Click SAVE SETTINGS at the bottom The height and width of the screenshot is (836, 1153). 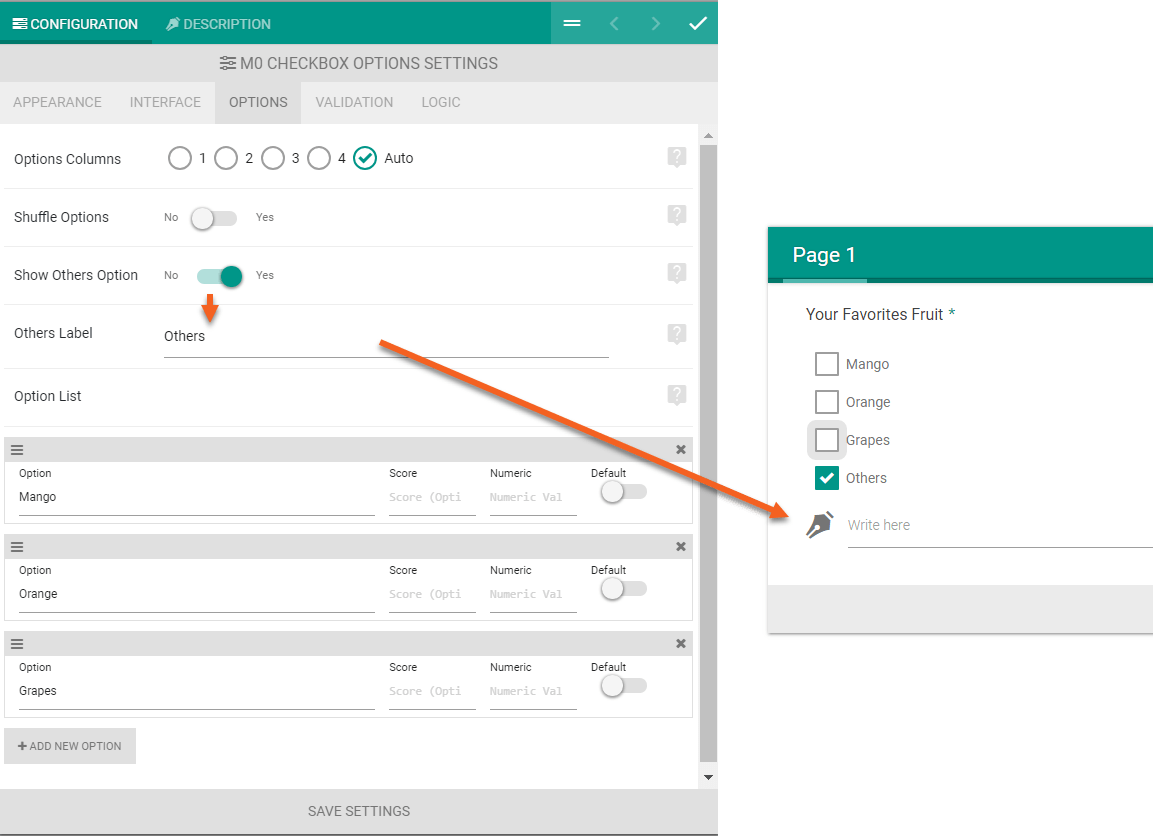(358, 811)
